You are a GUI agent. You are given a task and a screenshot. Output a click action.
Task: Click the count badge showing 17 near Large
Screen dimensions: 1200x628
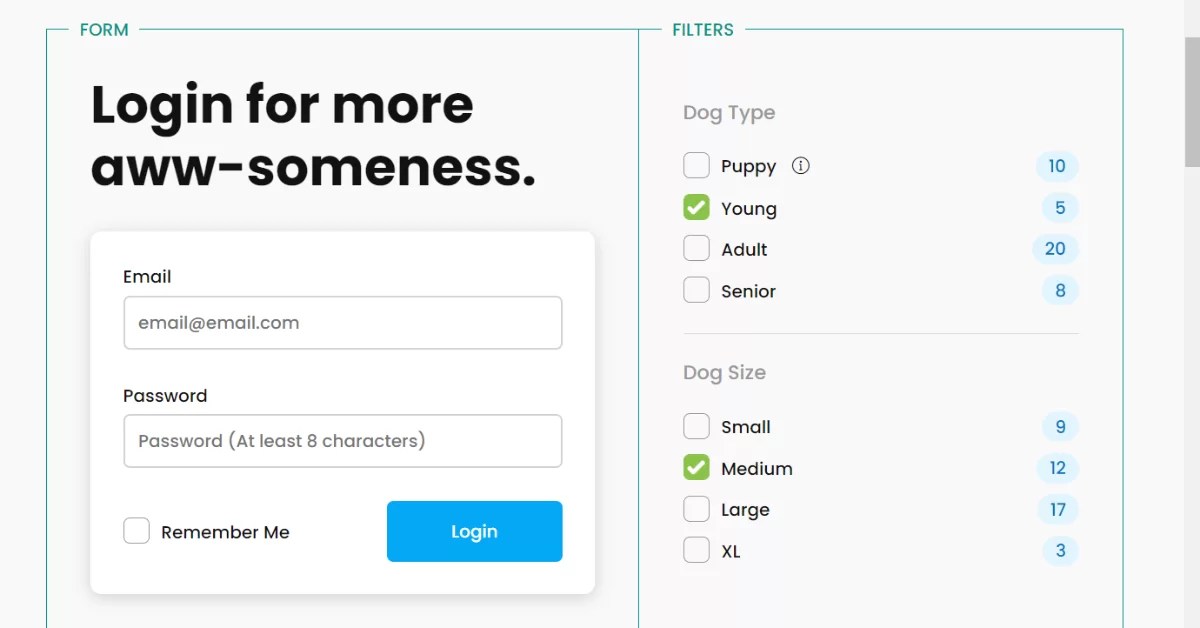tap(1057, 509)
